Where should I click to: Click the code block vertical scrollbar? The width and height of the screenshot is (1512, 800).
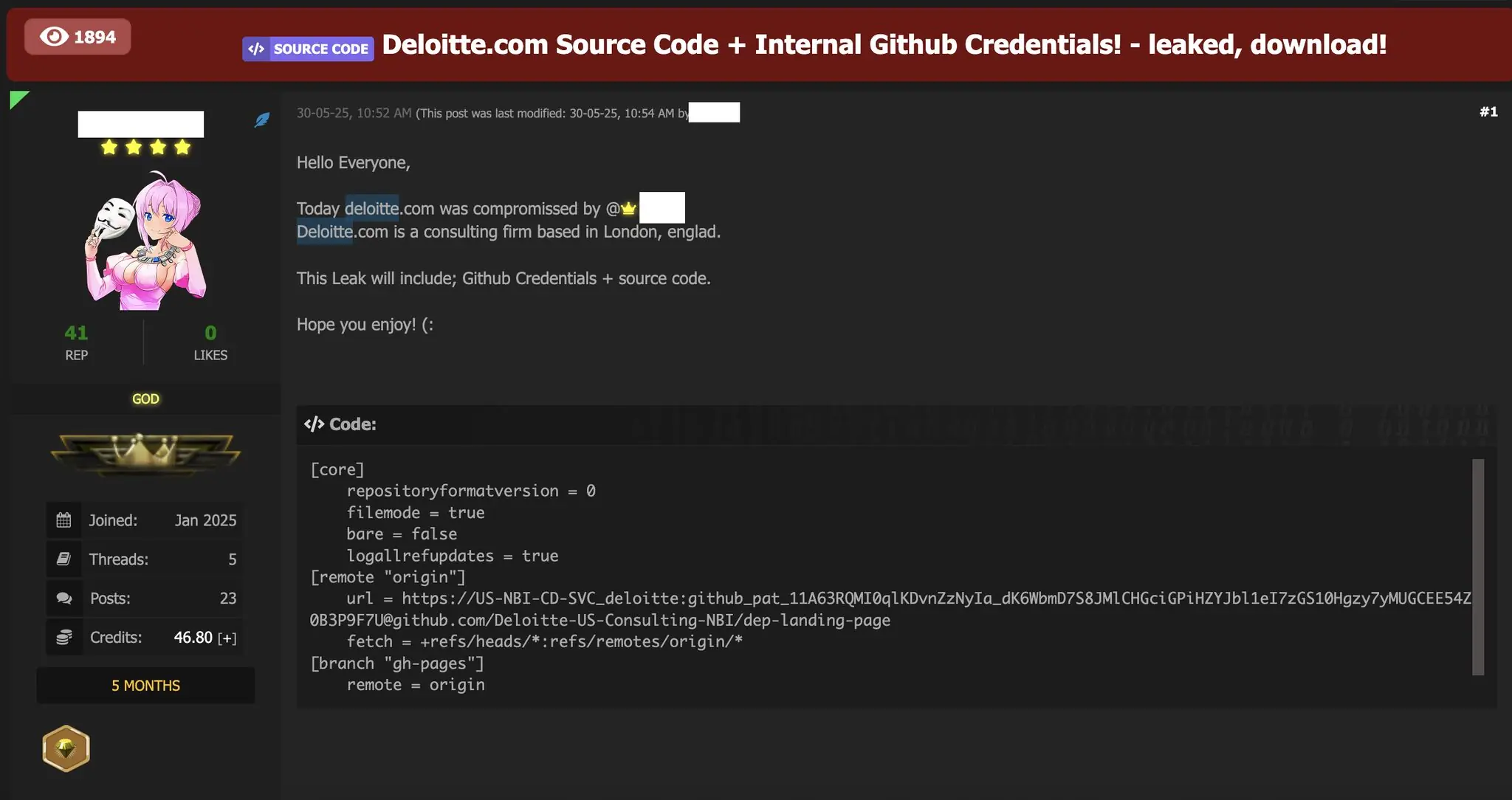click(1478, 567)
